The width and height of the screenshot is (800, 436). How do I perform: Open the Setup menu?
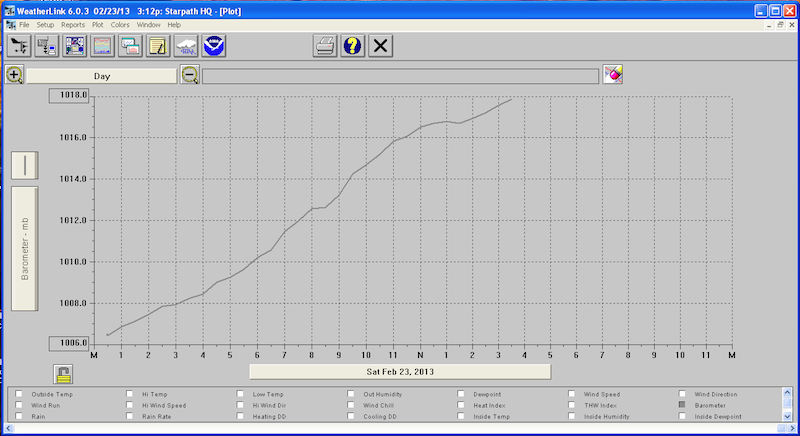[x=45, y=25]
